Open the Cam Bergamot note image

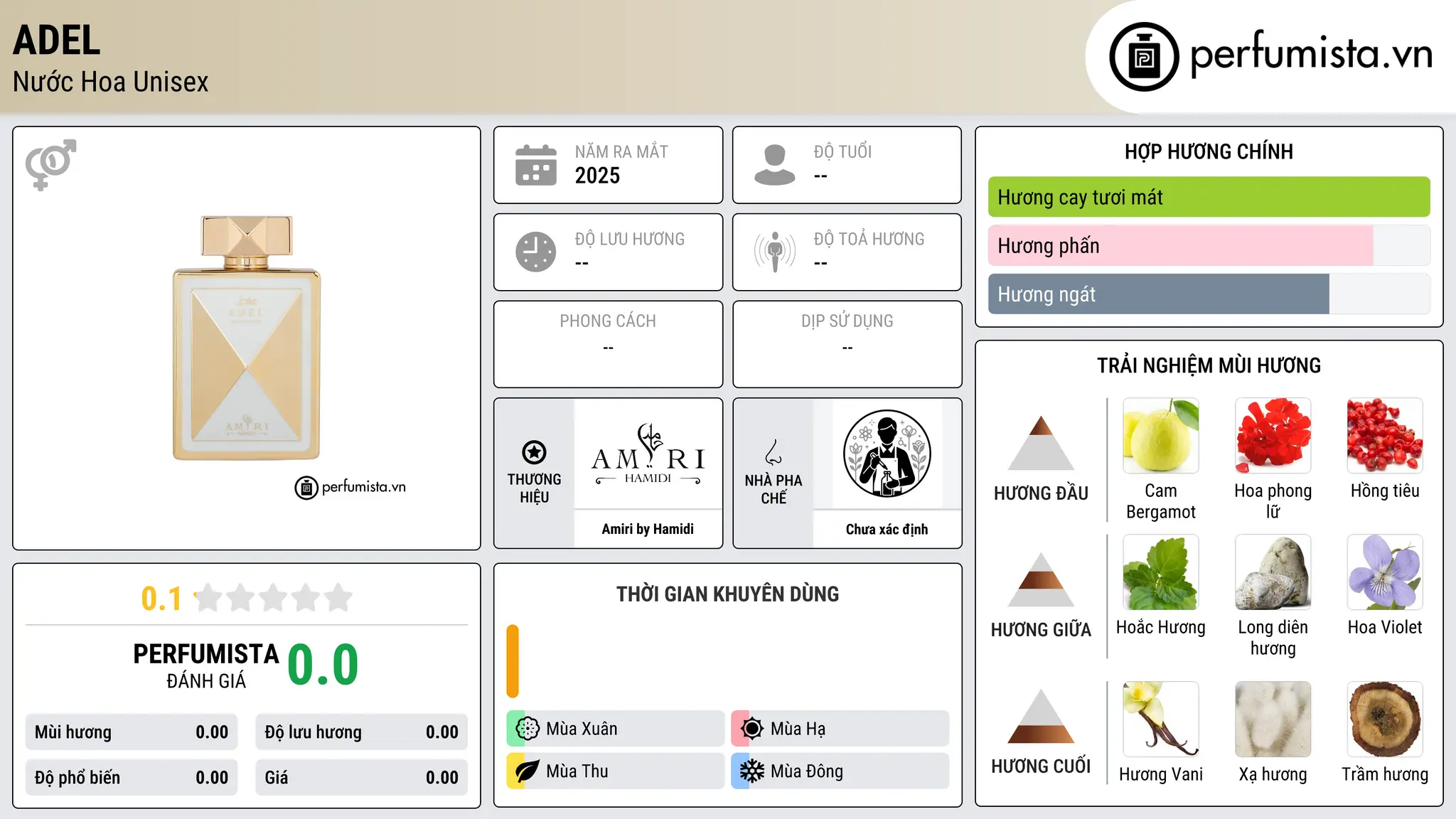(1161, 436)
